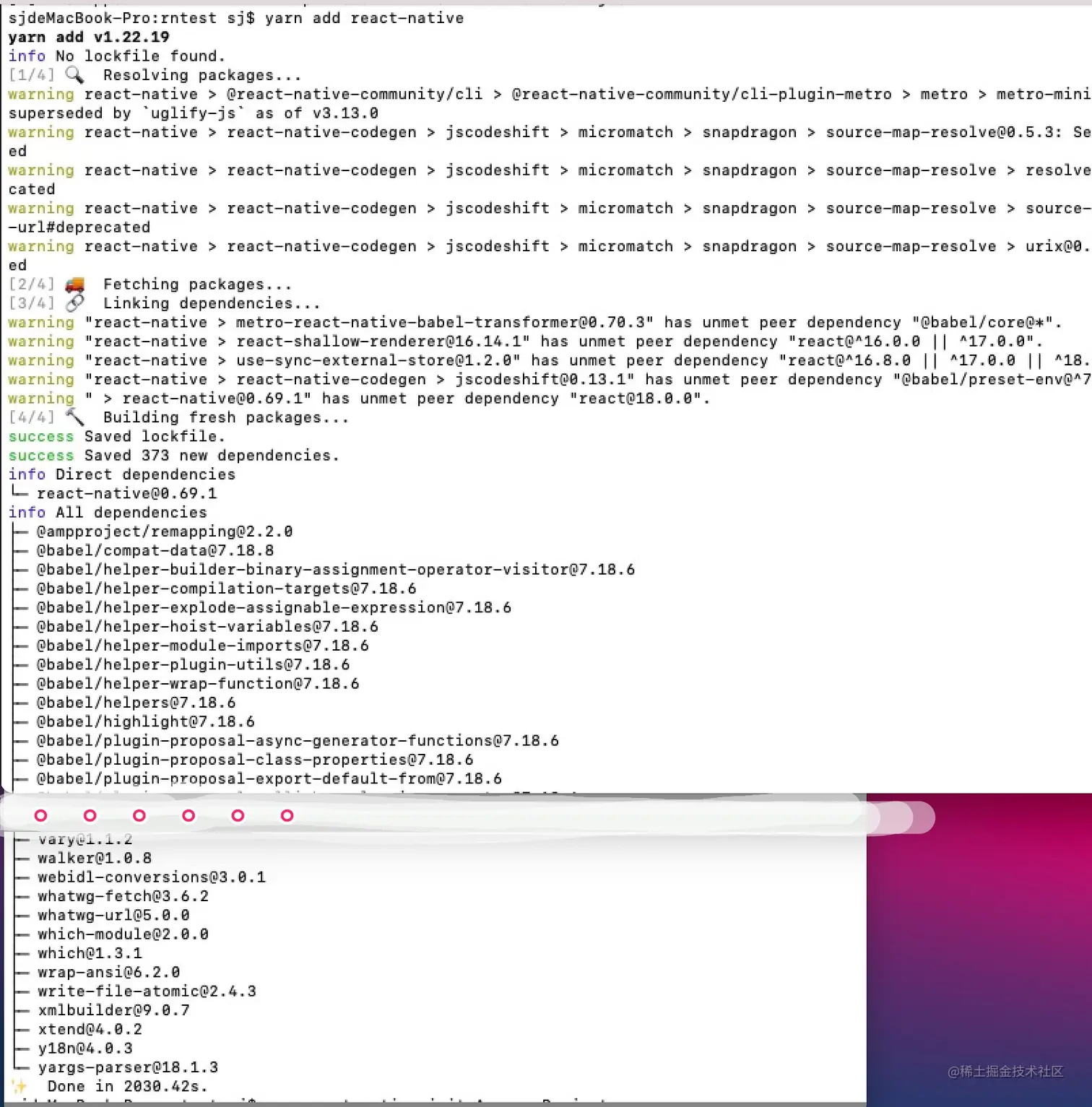1092x1107 pixels.
Task: Click the write-file-atomic@2.4.3 entry
Action: 147,991
